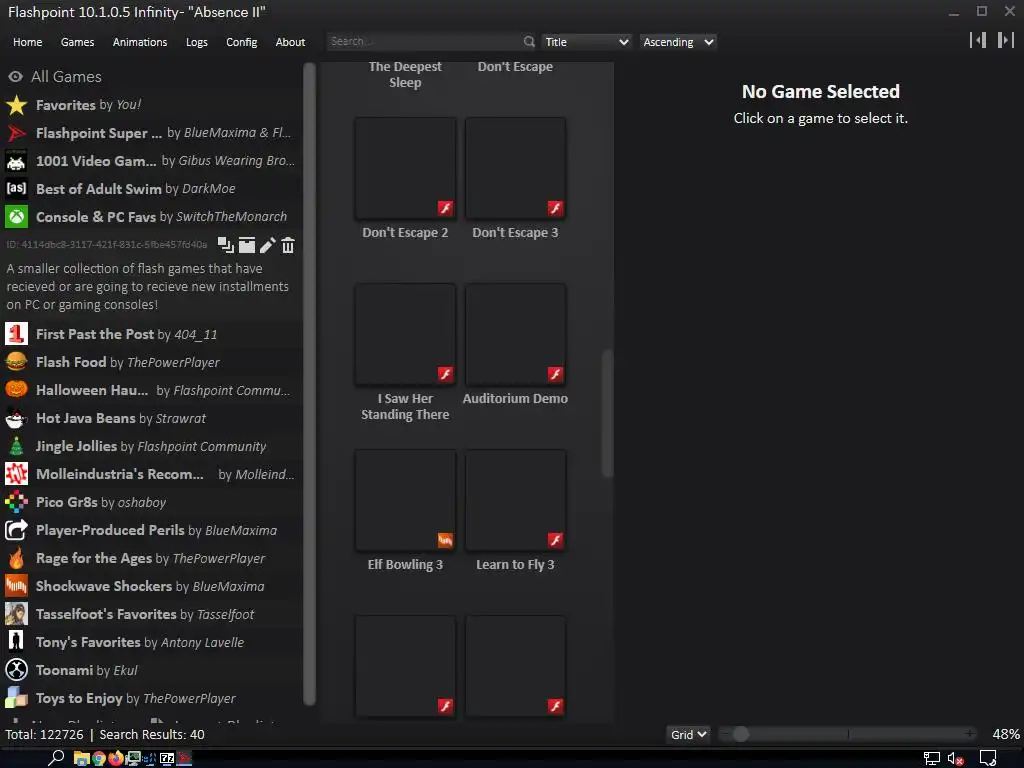Click the Favorites star icon
Image resolution: width=1024 pixels, height=768 pixels.
point(16,105)
